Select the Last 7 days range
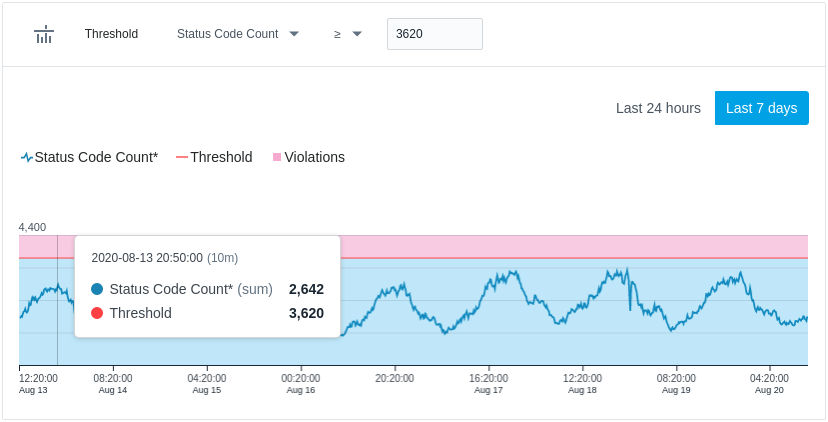 tap(761, 108)
